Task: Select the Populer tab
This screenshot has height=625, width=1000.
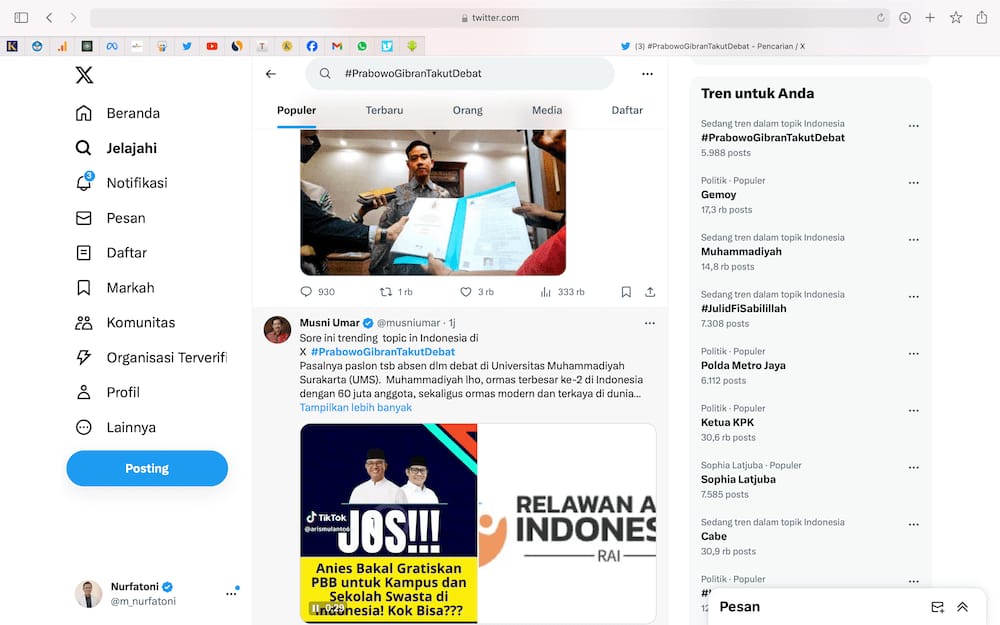Action: [297, 110]
